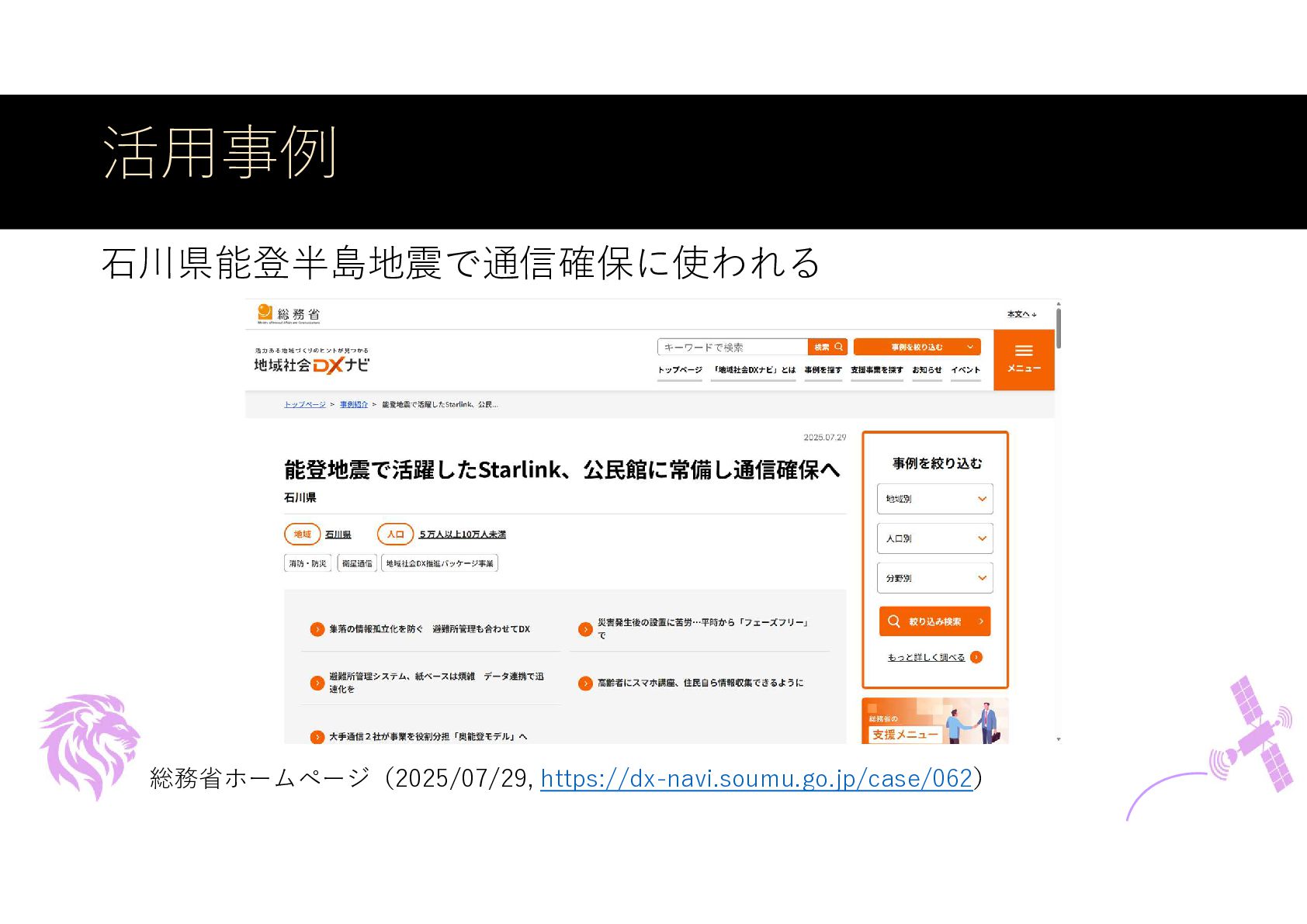The height and width of the screenshot is (924, 1307).
Task: Expand the orange 事例を絞り込む header dropdown
Action: pos(917,348)
